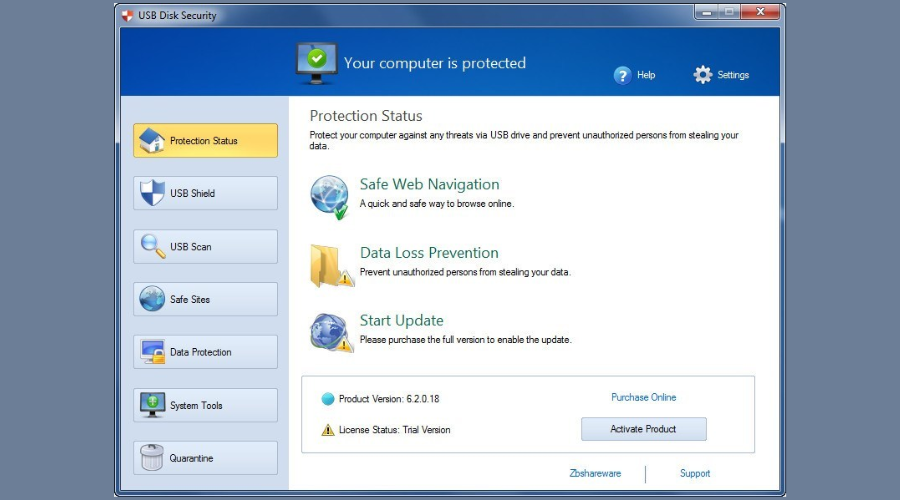Click the Safe Web Navigation globe icon
The image size is (900, 500).
click(329, 197)
